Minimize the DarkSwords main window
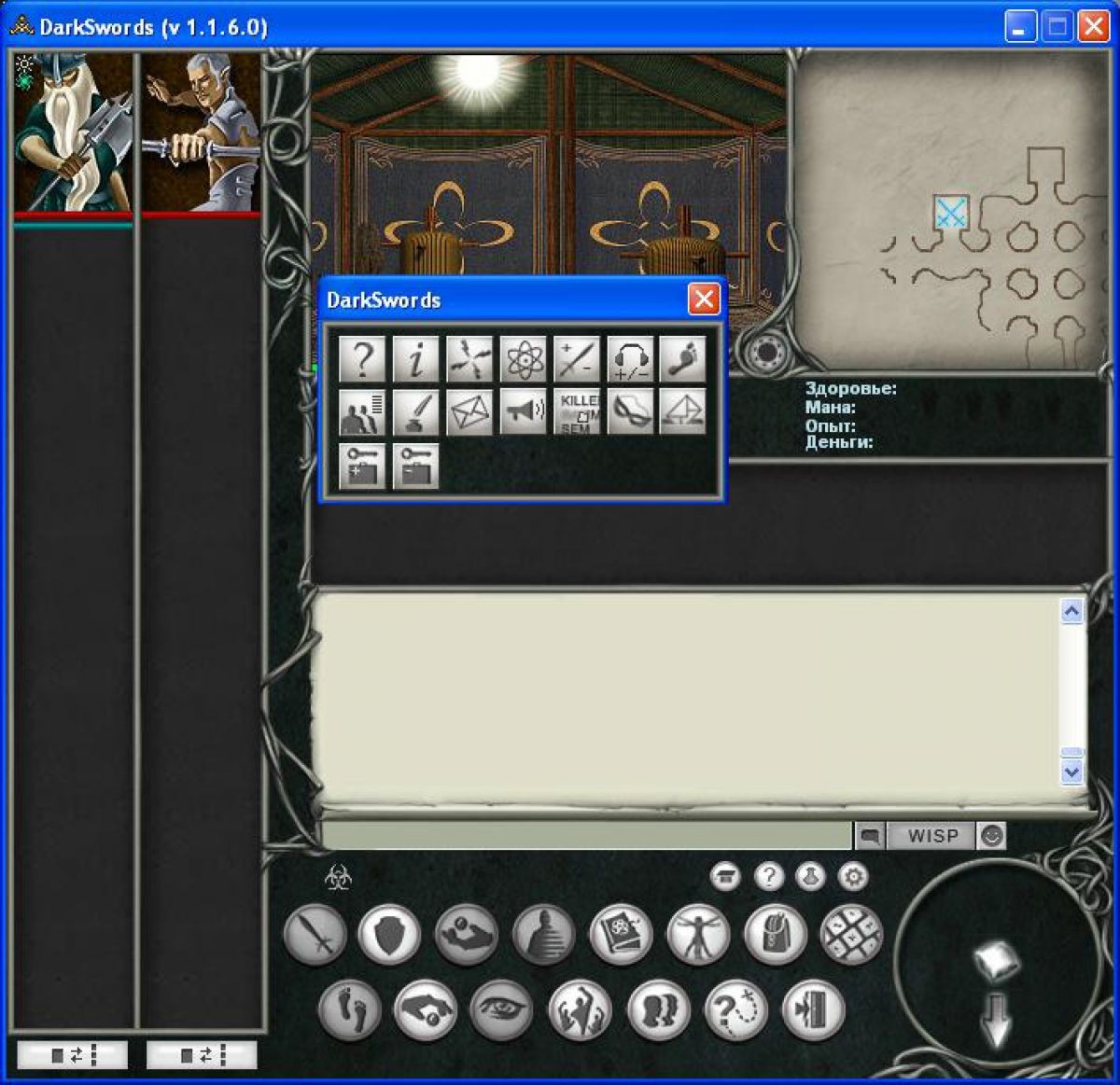1120x1085 pixels. [x=1020, y=27]
